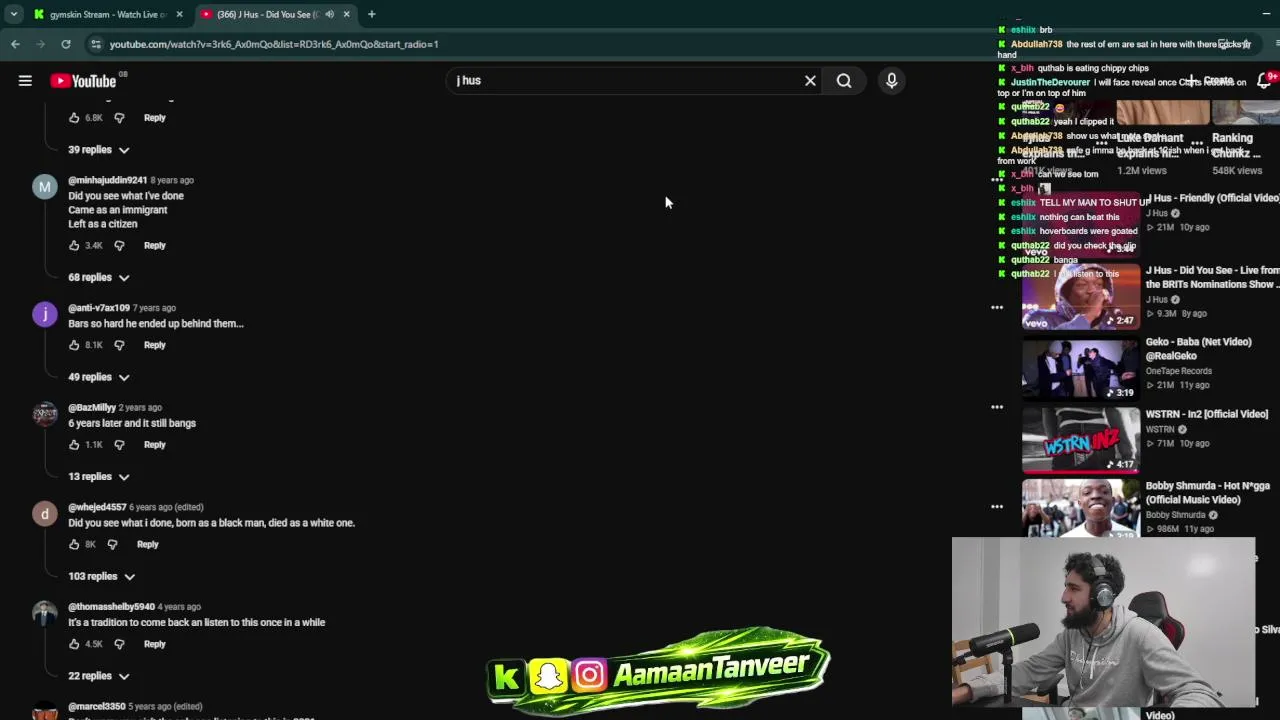Like the comment with 6.8K likes

coord(74,118)
